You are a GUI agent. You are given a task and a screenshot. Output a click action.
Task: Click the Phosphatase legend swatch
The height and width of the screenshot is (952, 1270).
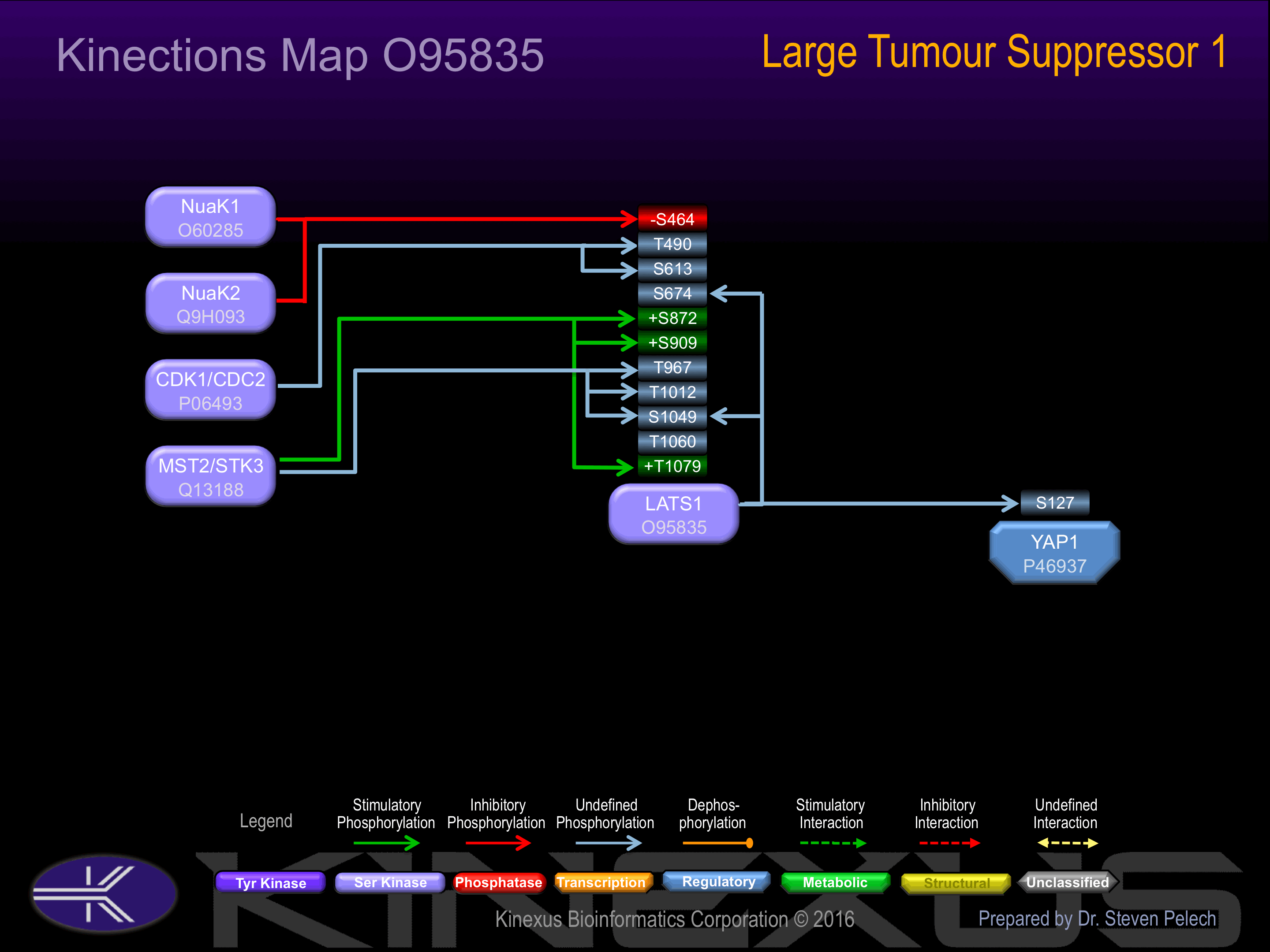tap(498, 882)
